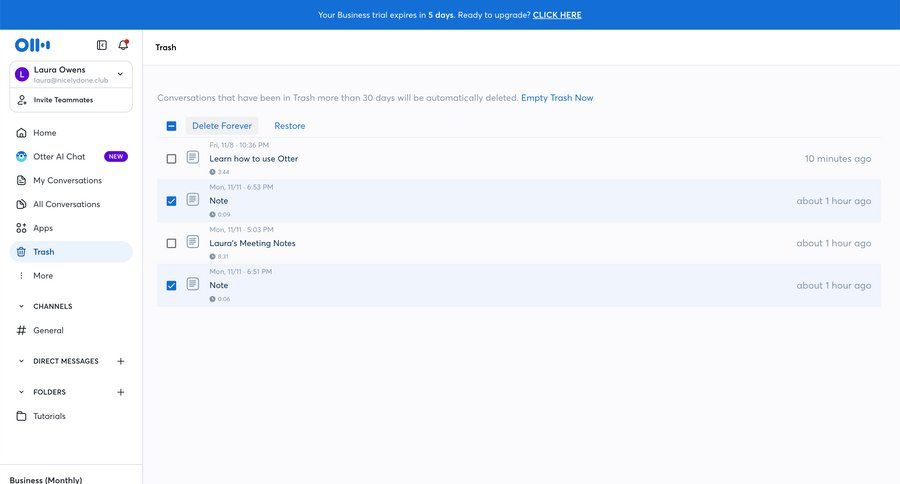Collapse the DIRECT MESSAGES section chevron
900x484 pixels.
[x=21, y=361]
